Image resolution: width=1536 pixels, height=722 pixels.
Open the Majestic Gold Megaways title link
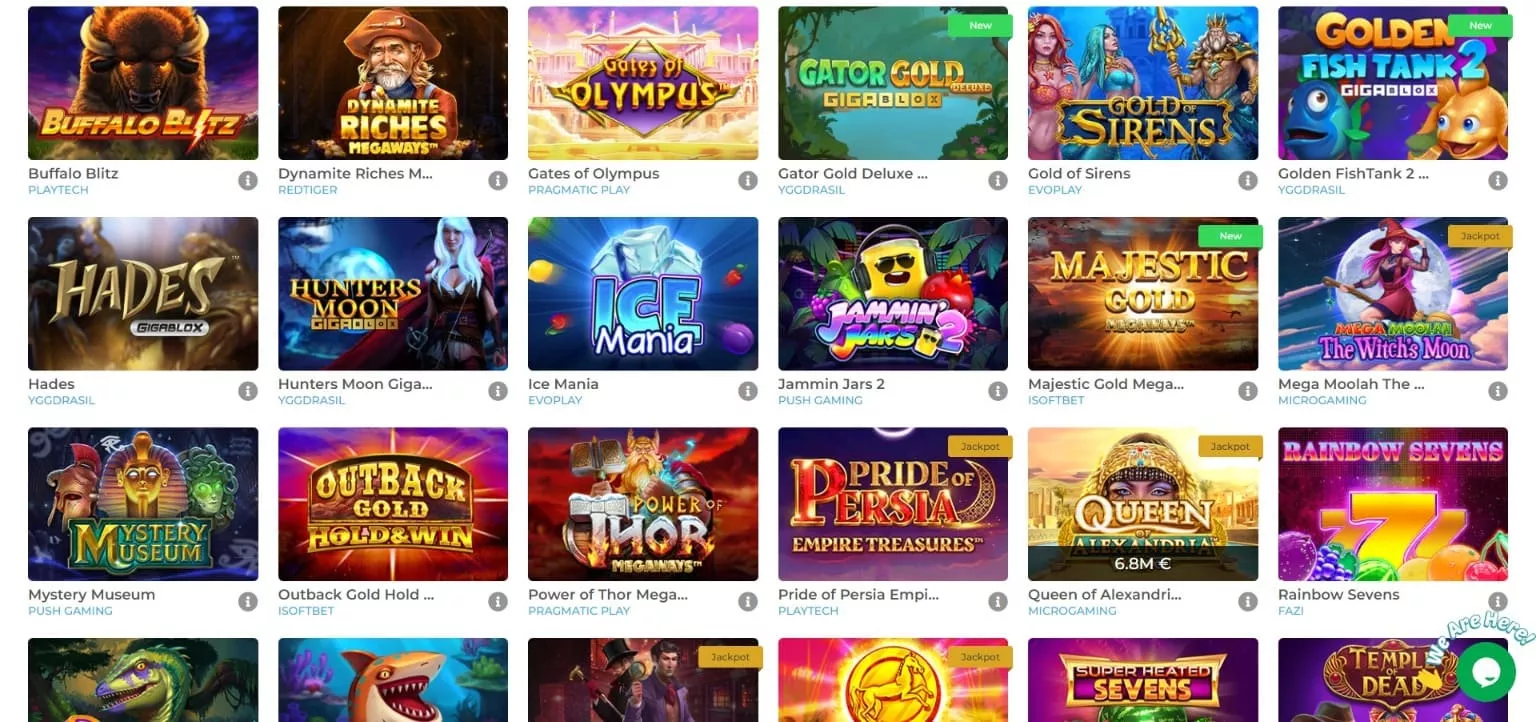click(1106, 384)
